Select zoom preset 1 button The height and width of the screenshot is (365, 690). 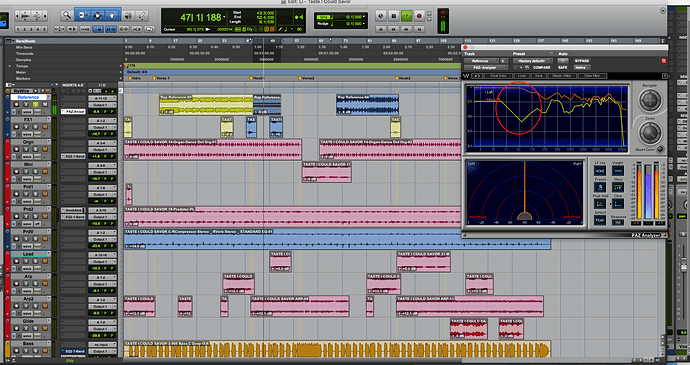(x=18, y=29)
